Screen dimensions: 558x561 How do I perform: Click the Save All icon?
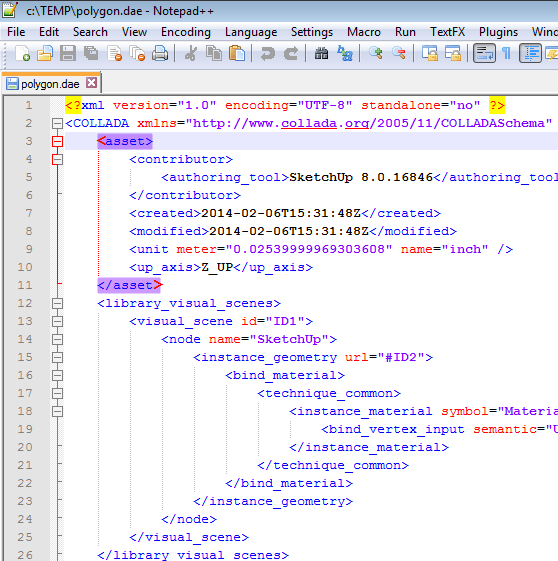point(91,53)
